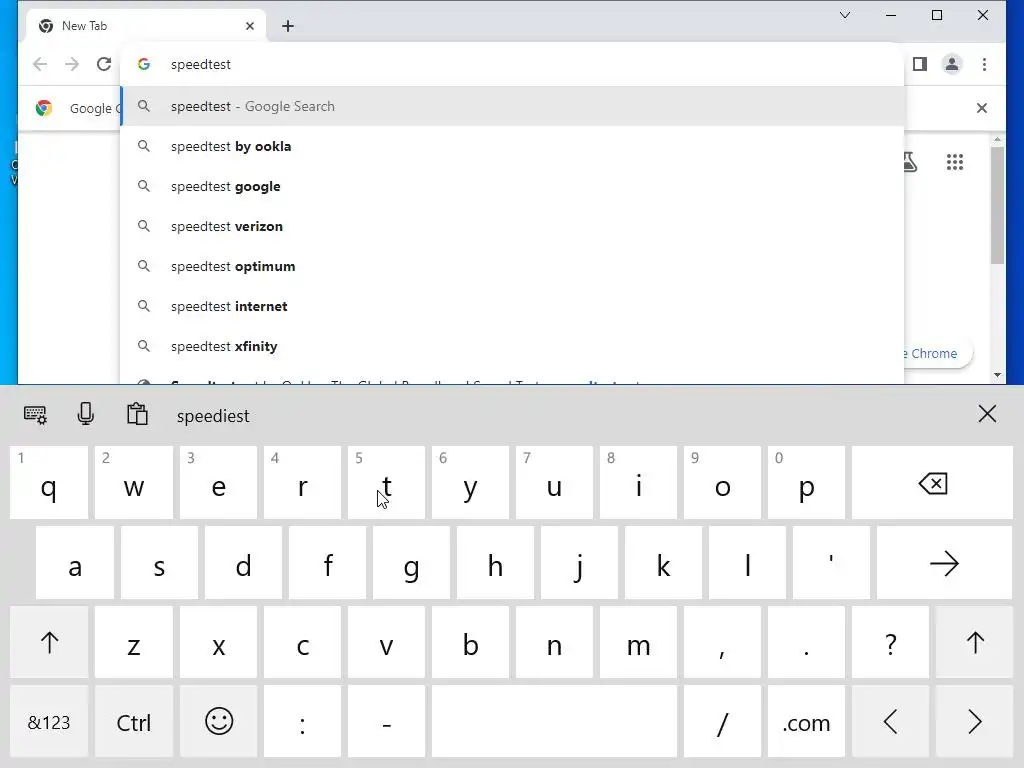This screenshot has width=1024, height=768.
Task: Choose speedtest verizon suggestion
Action: (x=512, y=226)
